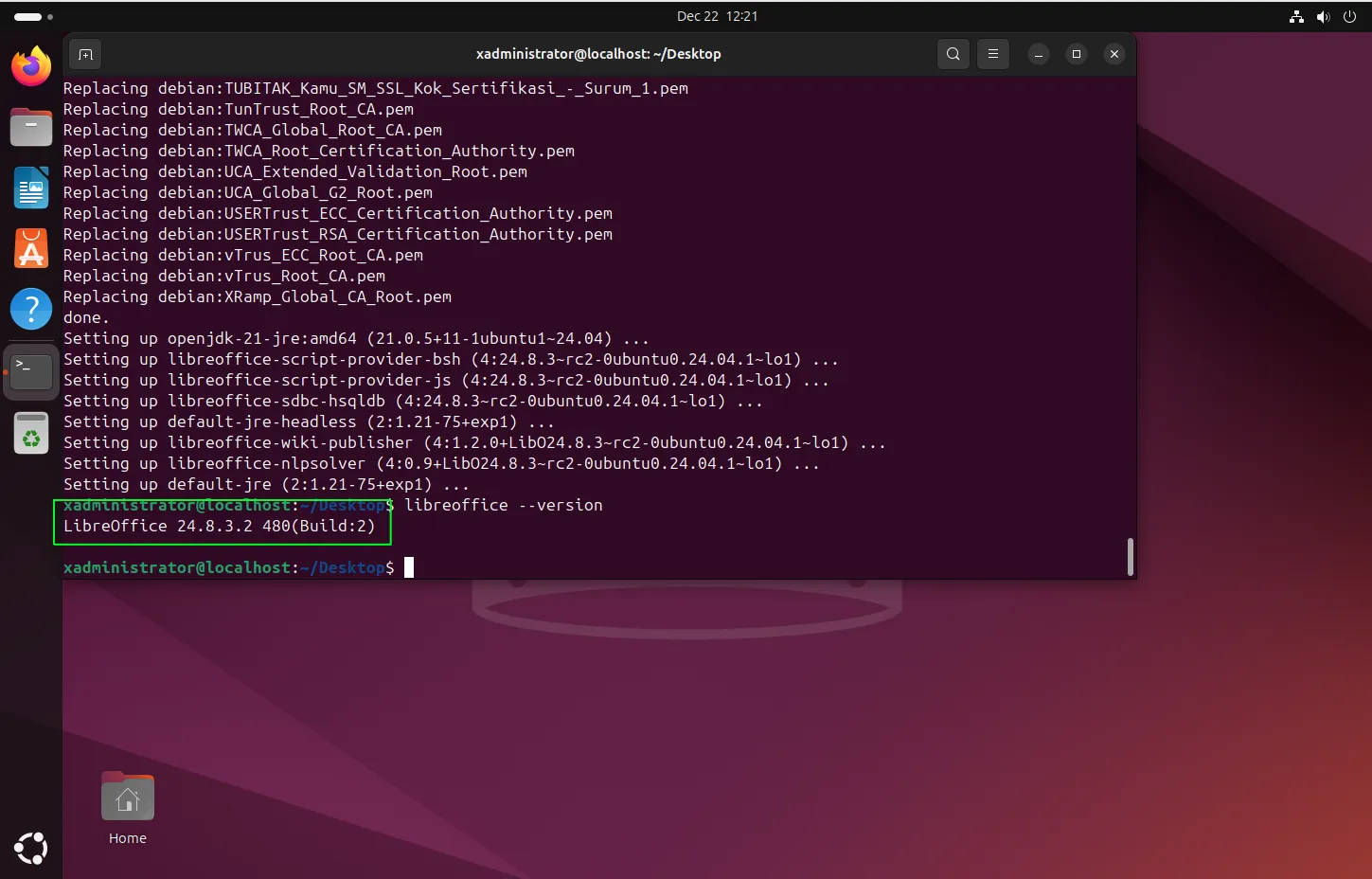Click 'Replacing debian:XRamp_Global_CA_Root.pem' line

point(258,296)
